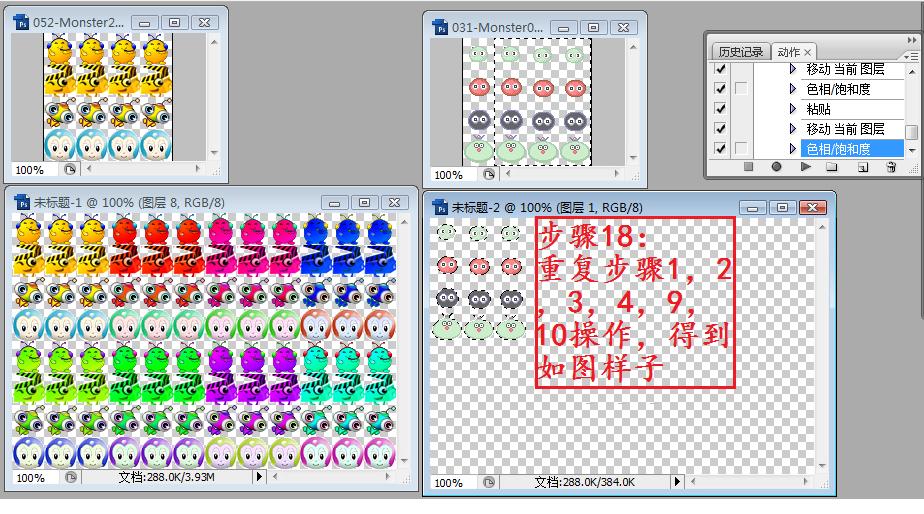Toggle dialog box for highlighted 色相/饱和度 step
This screenshot has height=514, width=924.
coord(741,148)
